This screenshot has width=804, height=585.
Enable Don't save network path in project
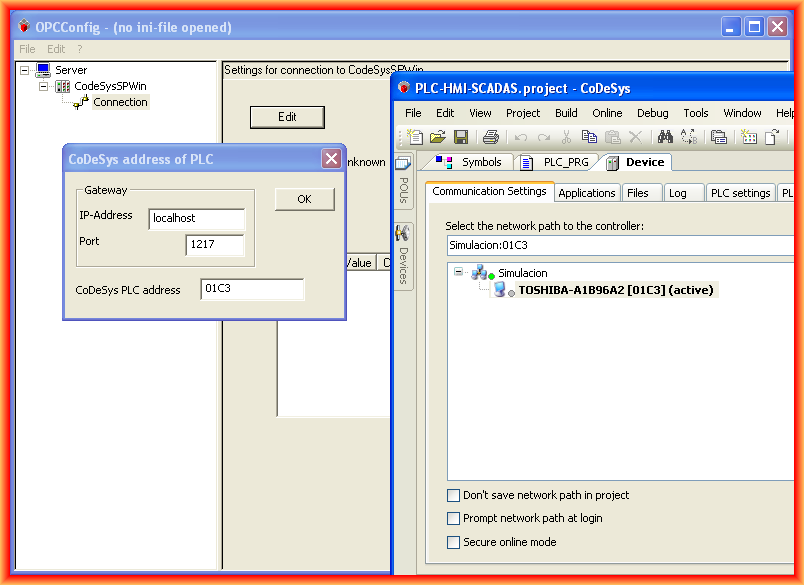[x=454, y=495]
